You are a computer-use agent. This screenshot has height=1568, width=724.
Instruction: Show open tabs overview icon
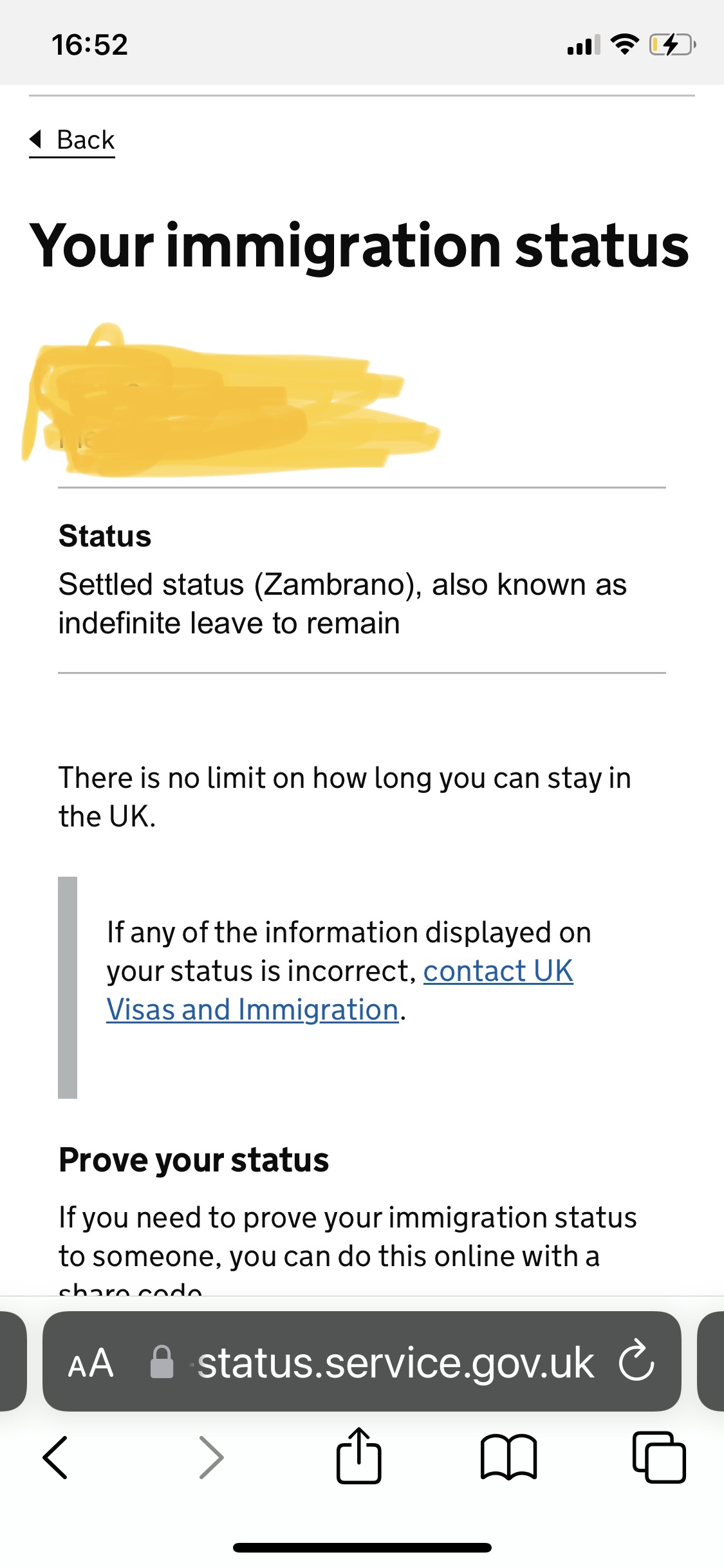(658, 1457)
